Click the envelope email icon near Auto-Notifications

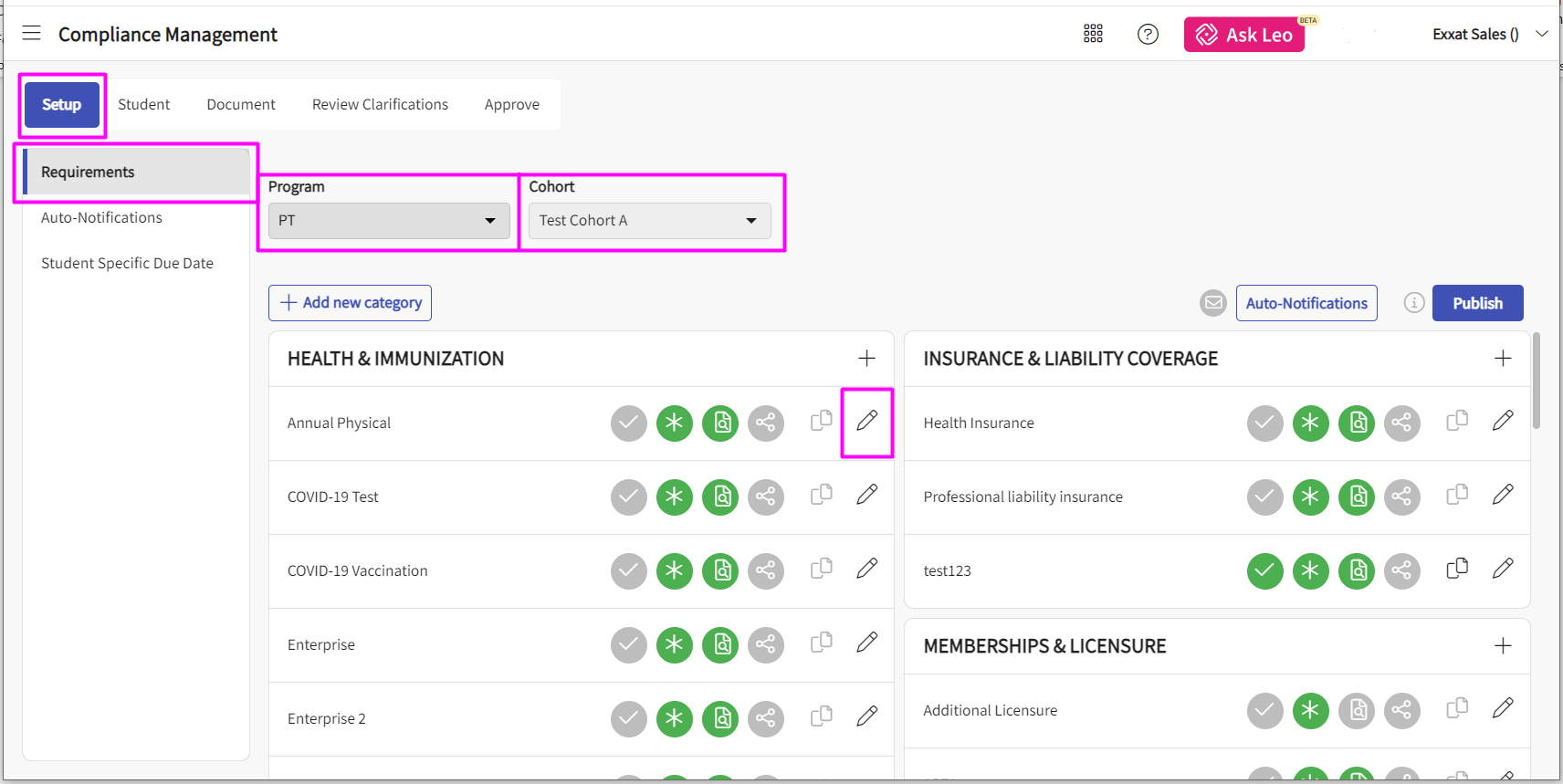pyautogui.click(x=1212, y=303)
